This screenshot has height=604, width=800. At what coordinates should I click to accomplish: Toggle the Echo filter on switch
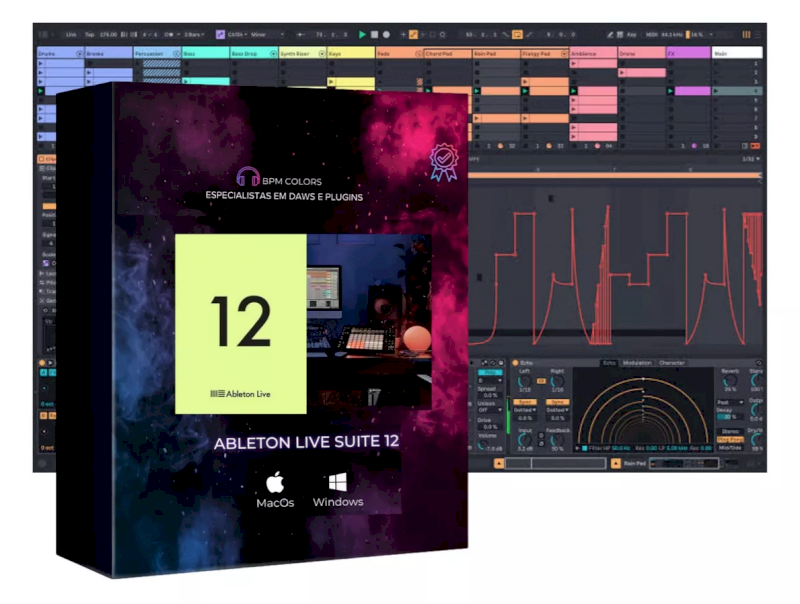585,448
